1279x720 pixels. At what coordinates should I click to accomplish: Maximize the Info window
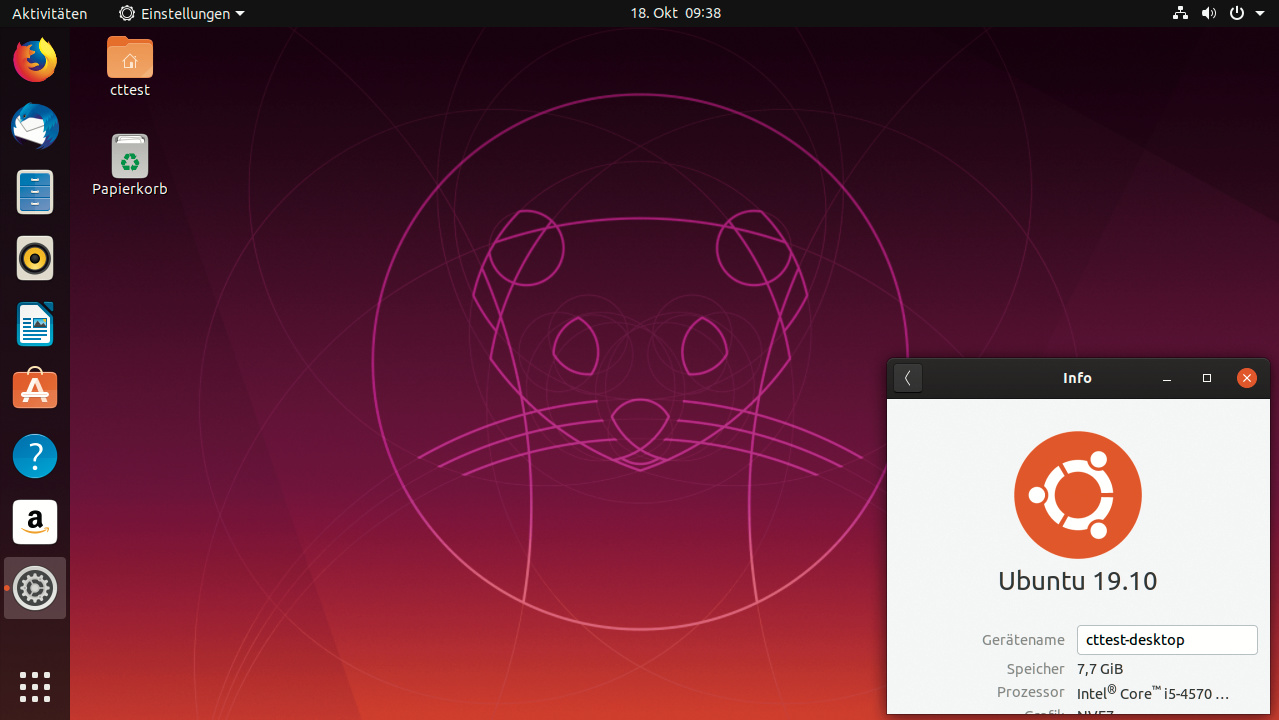1207,378
